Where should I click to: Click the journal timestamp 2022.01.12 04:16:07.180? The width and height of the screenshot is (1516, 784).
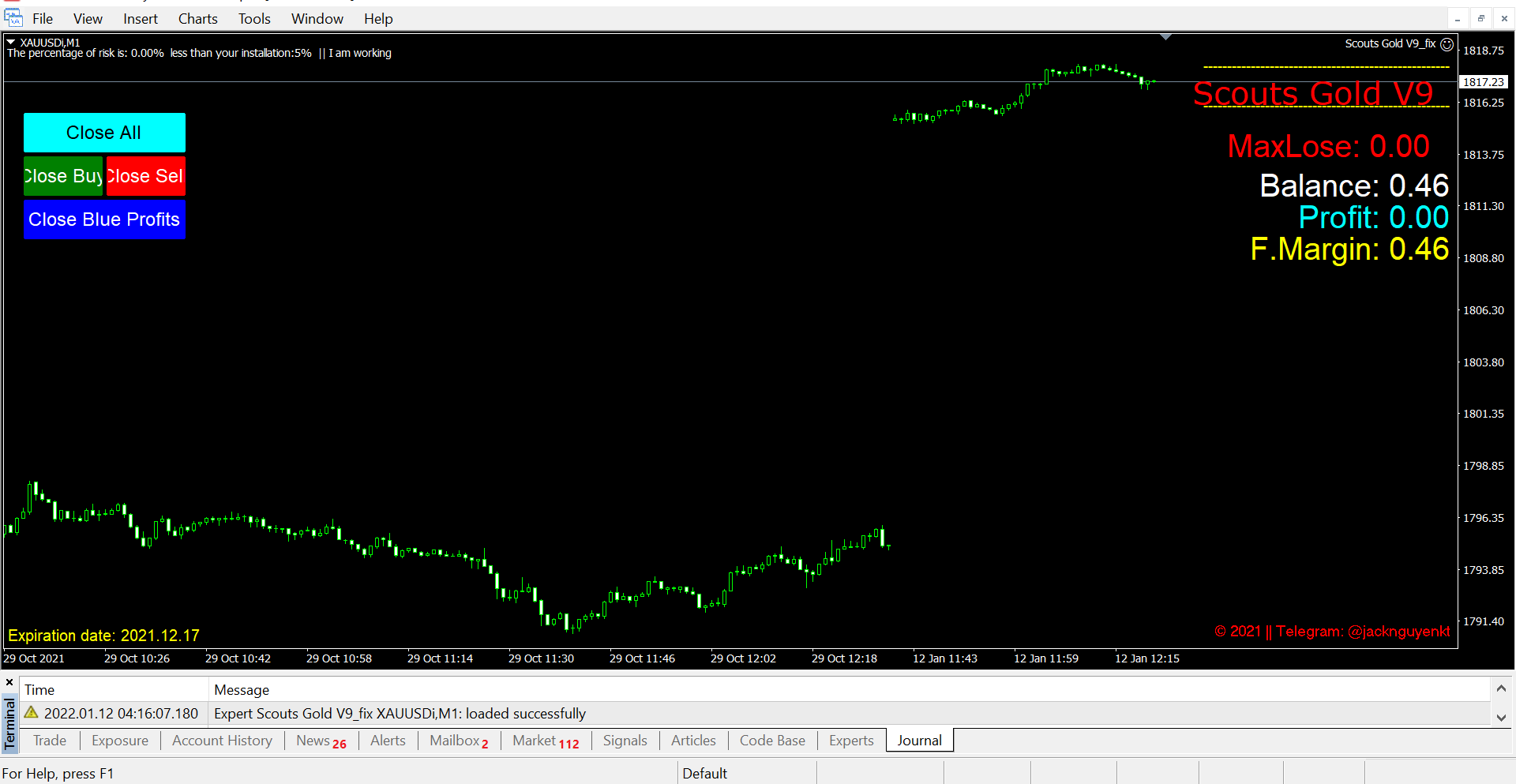point(121,714)
